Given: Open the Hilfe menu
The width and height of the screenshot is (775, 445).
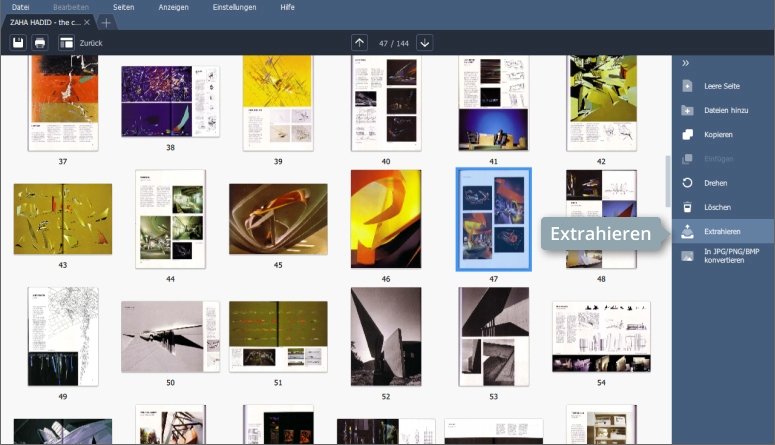Looking at the screenshot, I should [x=287, y=7].
